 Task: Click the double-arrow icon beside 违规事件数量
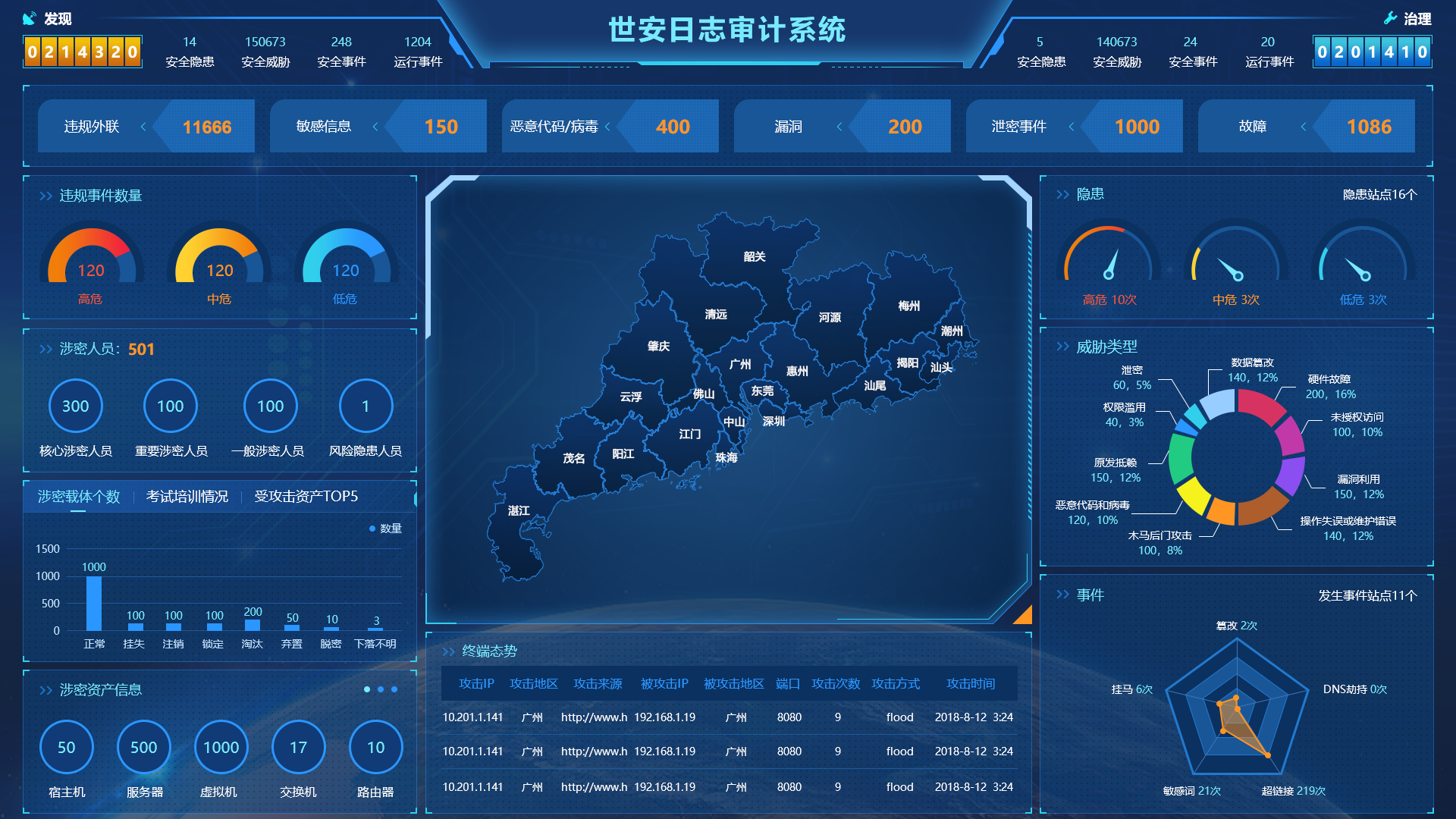coord(45,196)
